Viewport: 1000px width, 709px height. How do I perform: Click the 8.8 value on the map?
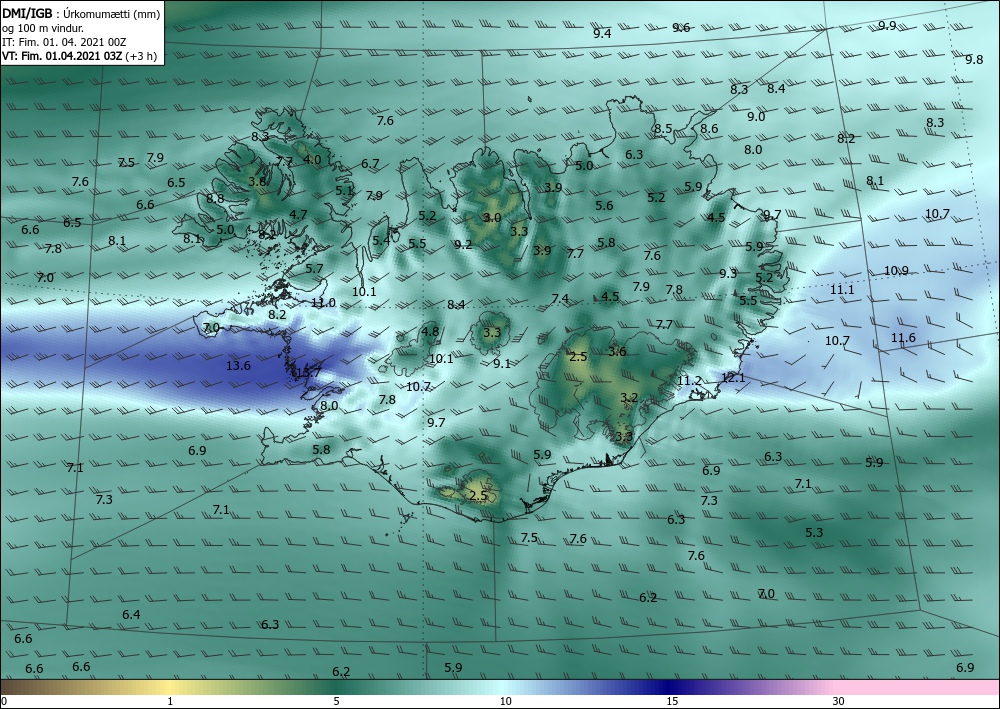pos(215,198)
